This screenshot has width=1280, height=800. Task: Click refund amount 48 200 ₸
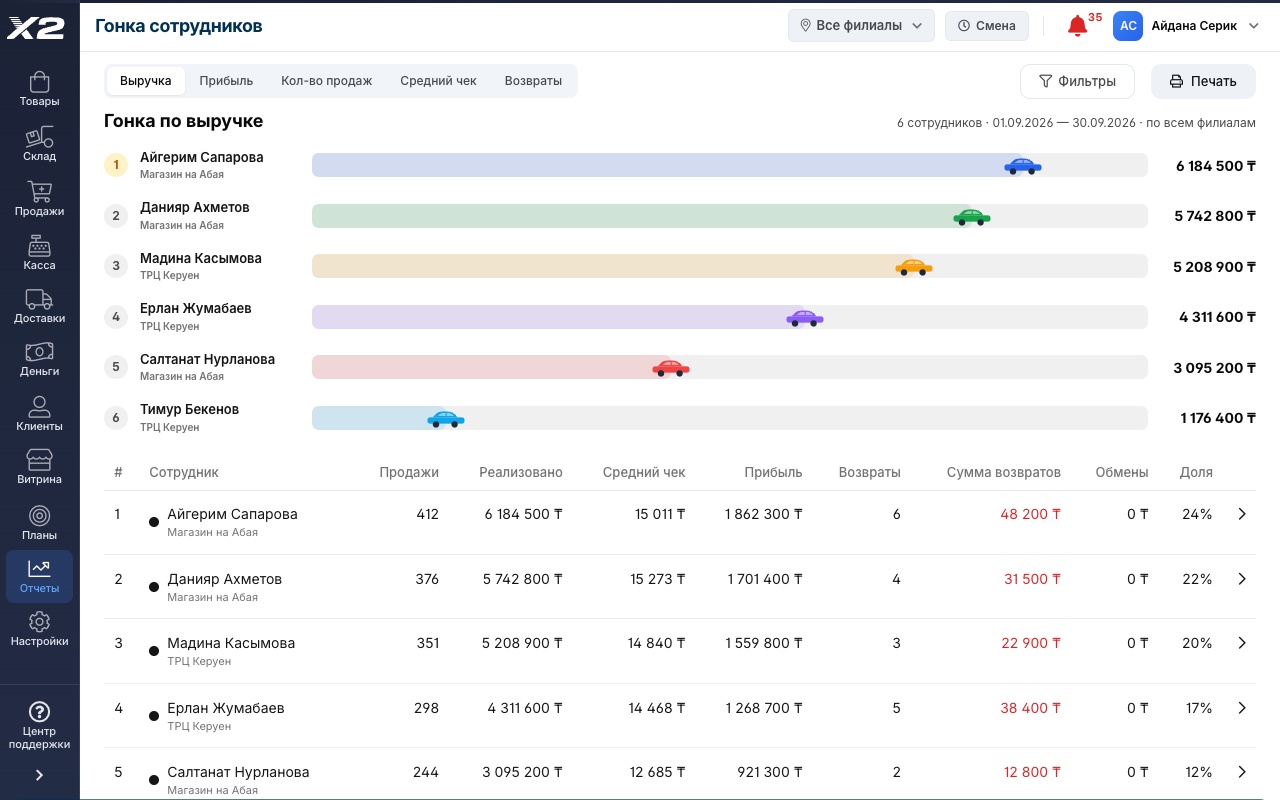click(x=1030, y=514)
